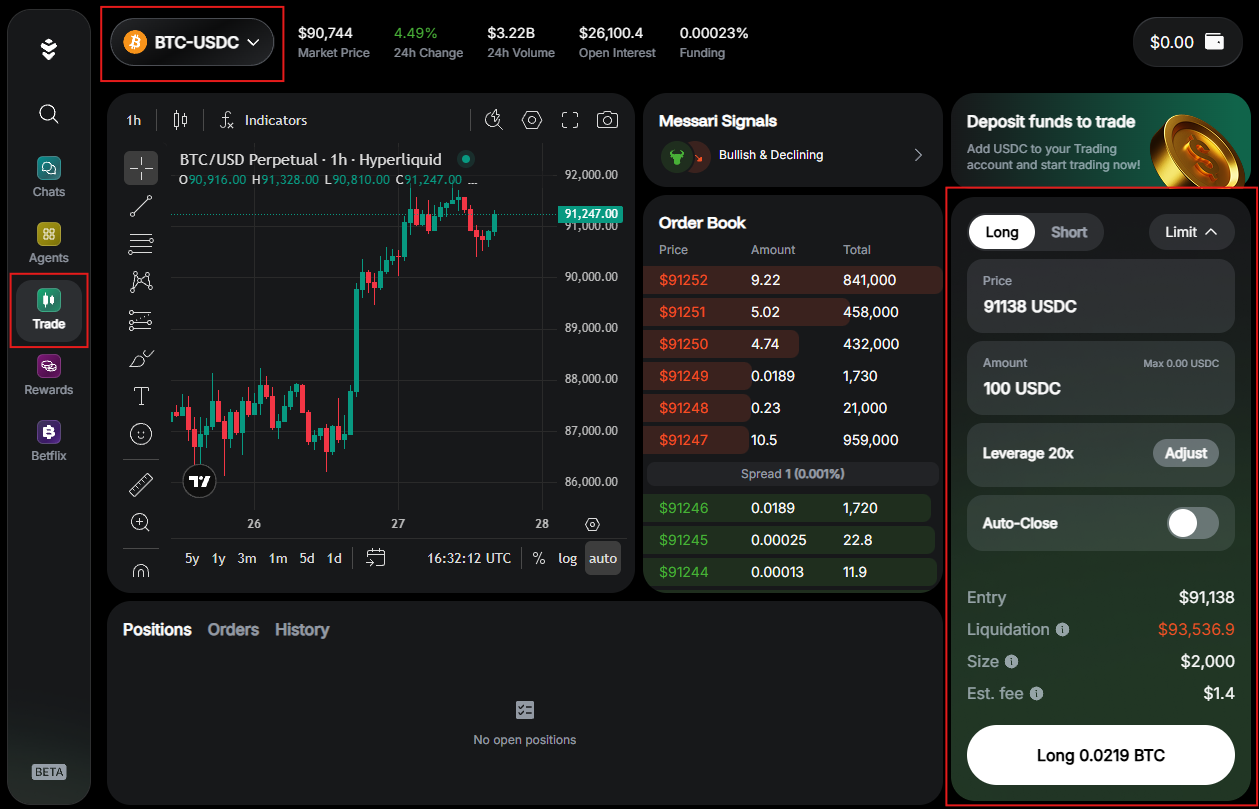Open the Chats section
Viewport: 1259px width, 809px height.
pos(48,177)
